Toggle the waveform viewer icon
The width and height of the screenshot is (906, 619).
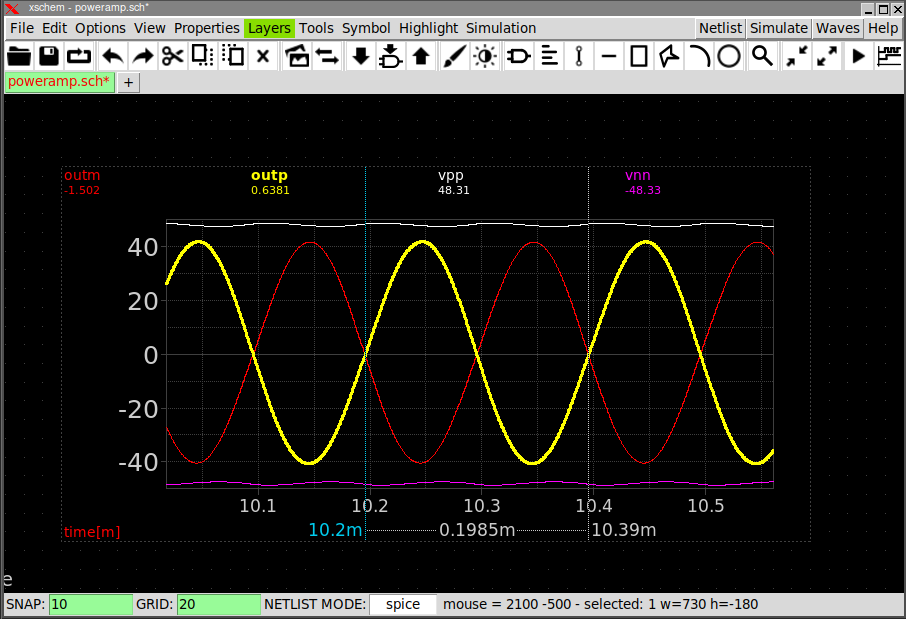[x=888, y=56]
